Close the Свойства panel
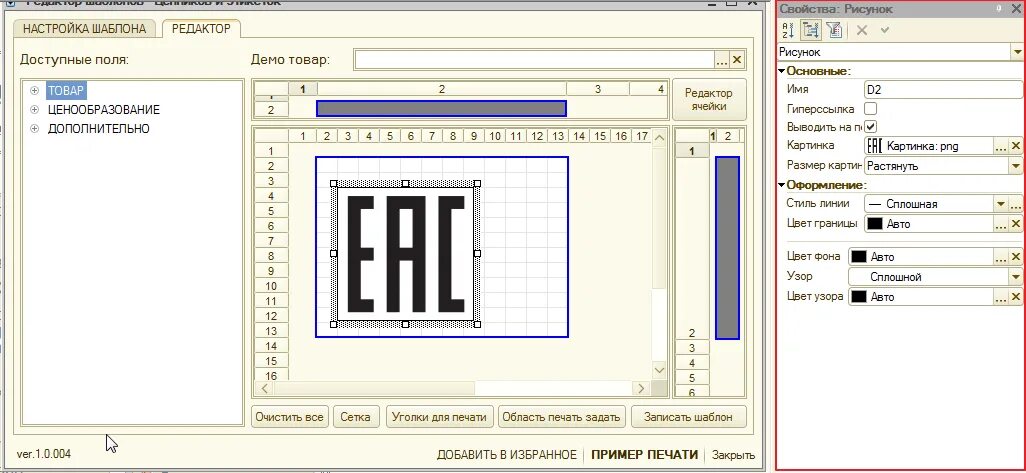Image resolution: width=1026 pixels, height=473 pixels. pos(1016,9)
